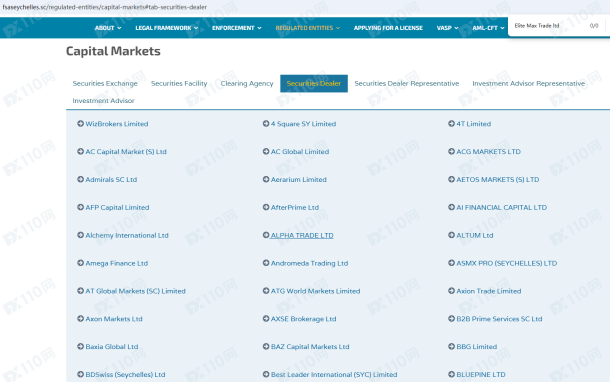Click the arrow icon beside Amega Finance Ltd
Viewport: 610px width, 382px height.
pyautogui.click(x=81, y=263)
